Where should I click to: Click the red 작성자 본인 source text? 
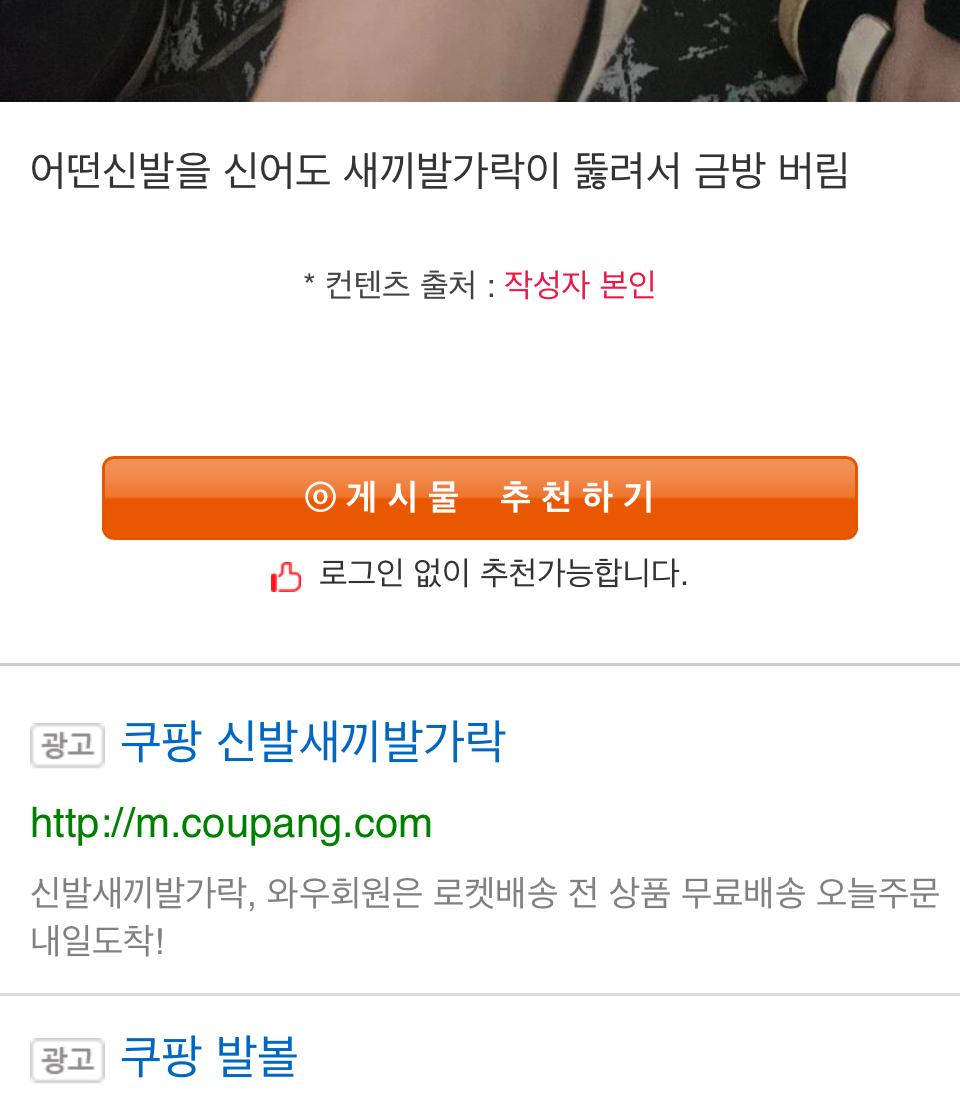point(580,285)
